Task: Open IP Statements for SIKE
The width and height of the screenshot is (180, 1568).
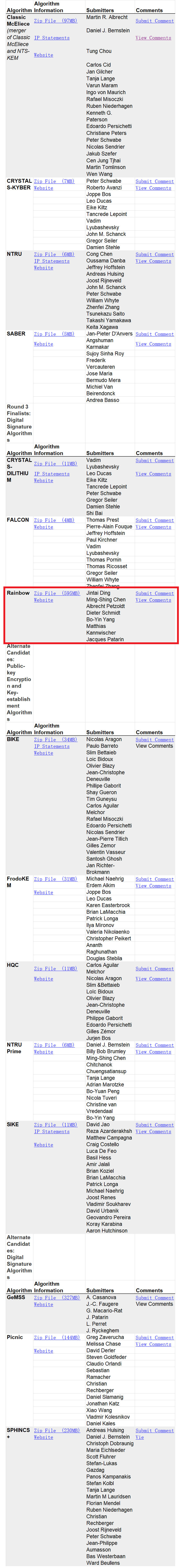Action: [x=52, y=1132]
